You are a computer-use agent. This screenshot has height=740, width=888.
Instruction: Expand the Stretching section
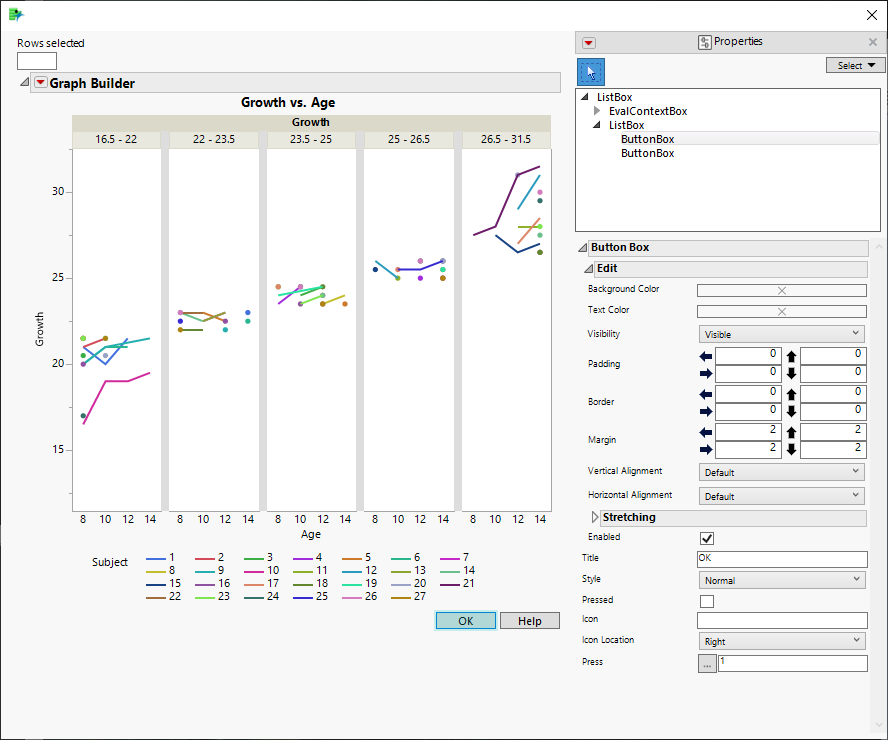click(x=595, y=517)
